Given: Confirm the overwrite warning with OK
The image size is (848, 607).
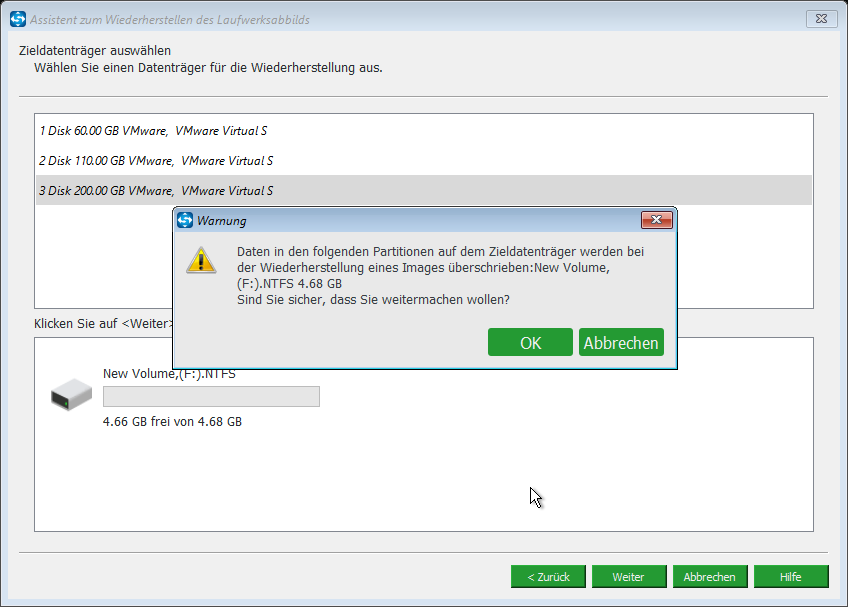Looking at the screenshot, I should point(530,342).
